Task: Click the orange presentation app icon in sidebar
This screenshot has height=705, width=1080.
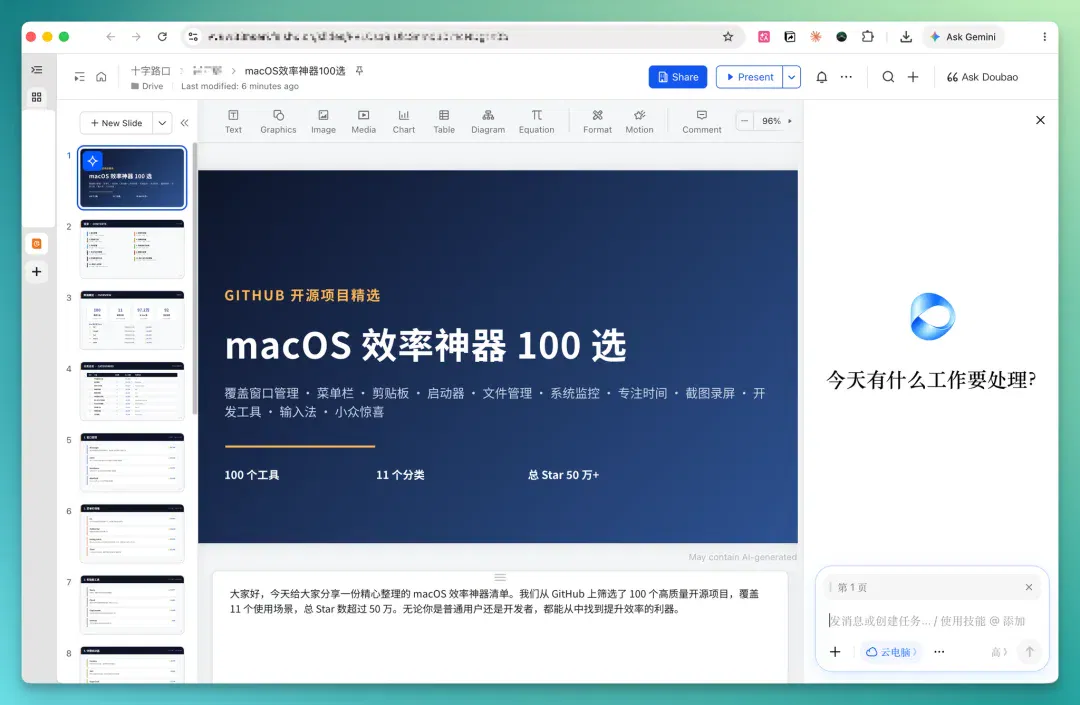Action: (x=37, y=243)
